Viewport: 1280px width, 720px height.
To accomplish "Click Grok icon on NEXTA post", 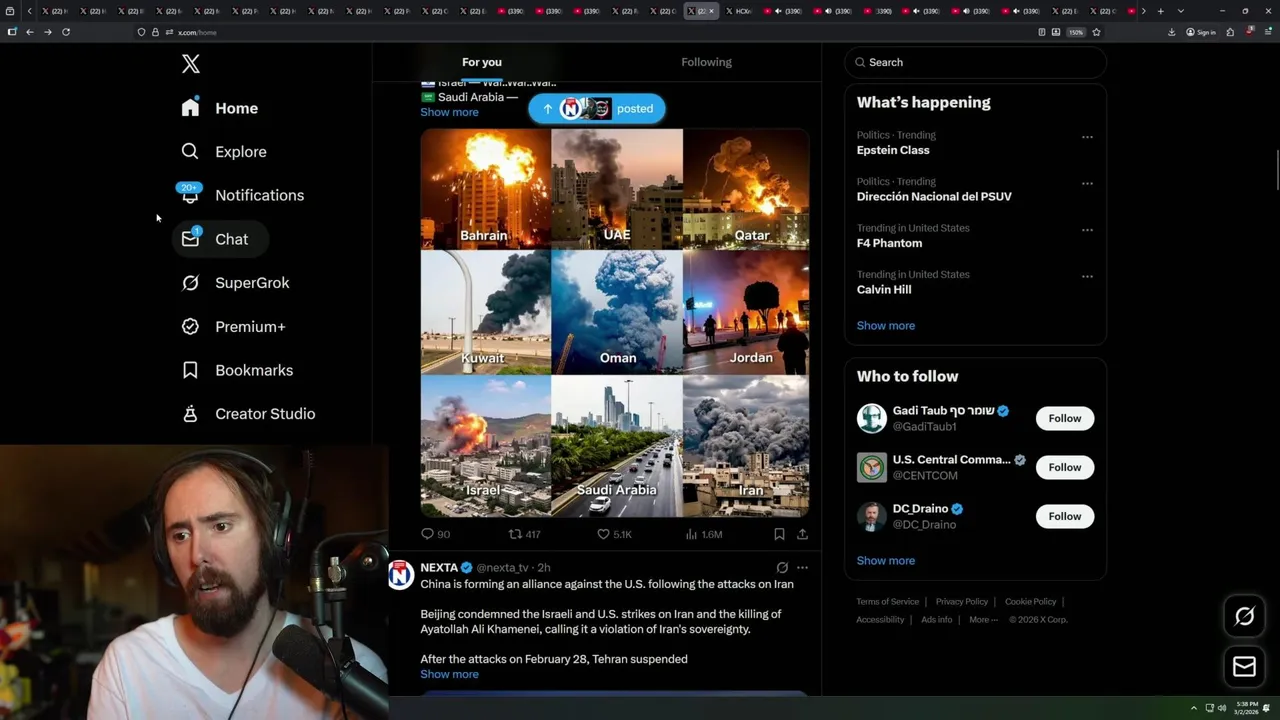I will click(782, 567).
